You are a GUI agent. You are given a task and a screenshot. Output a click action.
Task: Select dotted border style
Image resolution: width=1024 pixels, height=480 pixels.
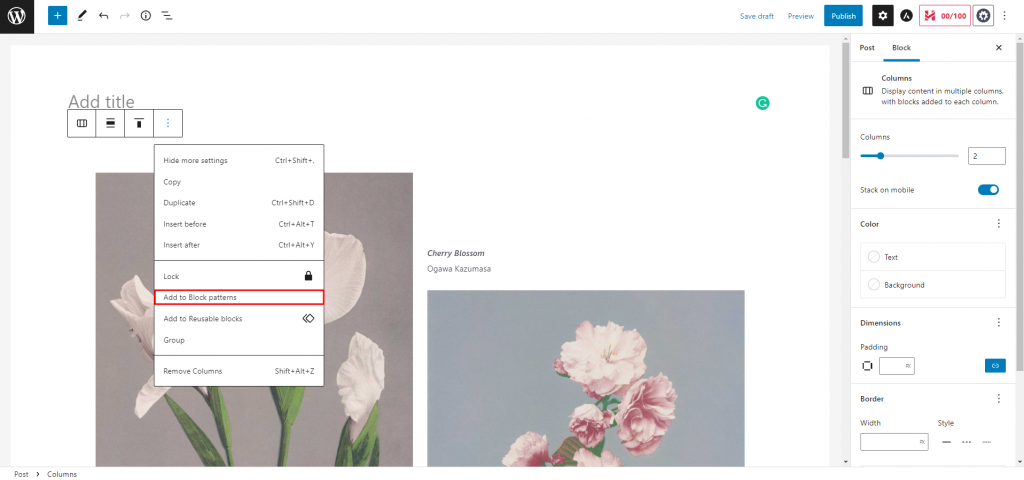click(987, 442)
